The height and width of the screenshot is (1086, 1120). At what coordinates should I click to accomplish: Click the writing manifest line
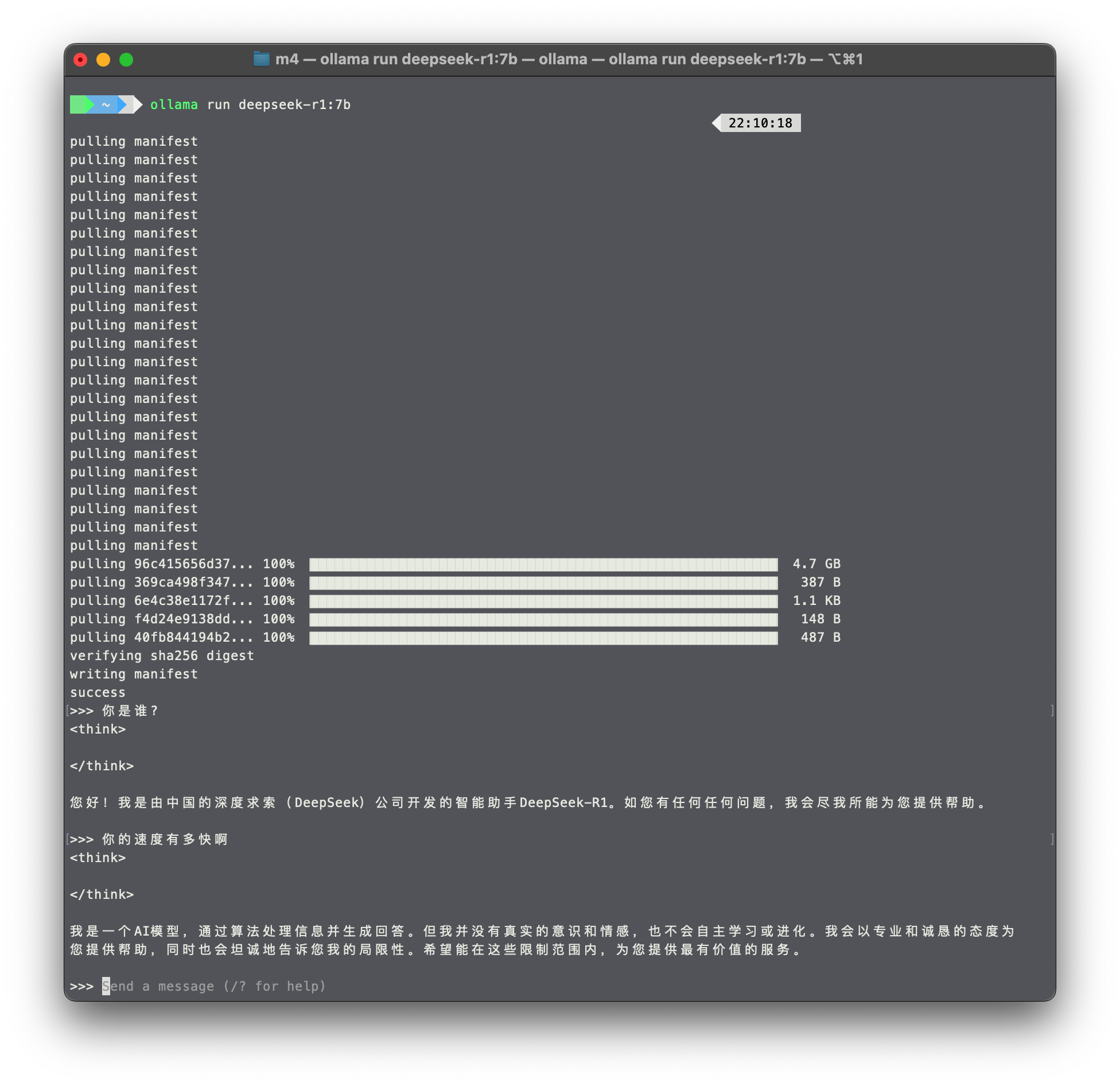click(x=134, y=674)
